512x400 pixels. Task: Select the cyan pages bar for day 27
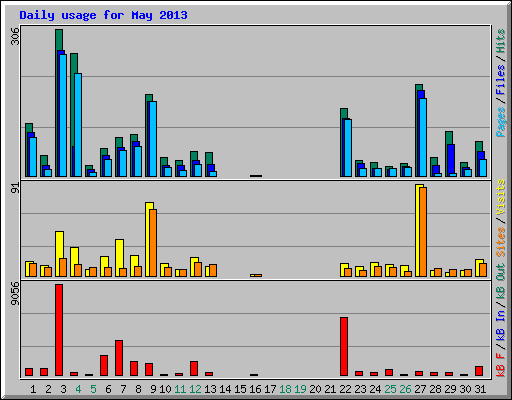[423, 138]
